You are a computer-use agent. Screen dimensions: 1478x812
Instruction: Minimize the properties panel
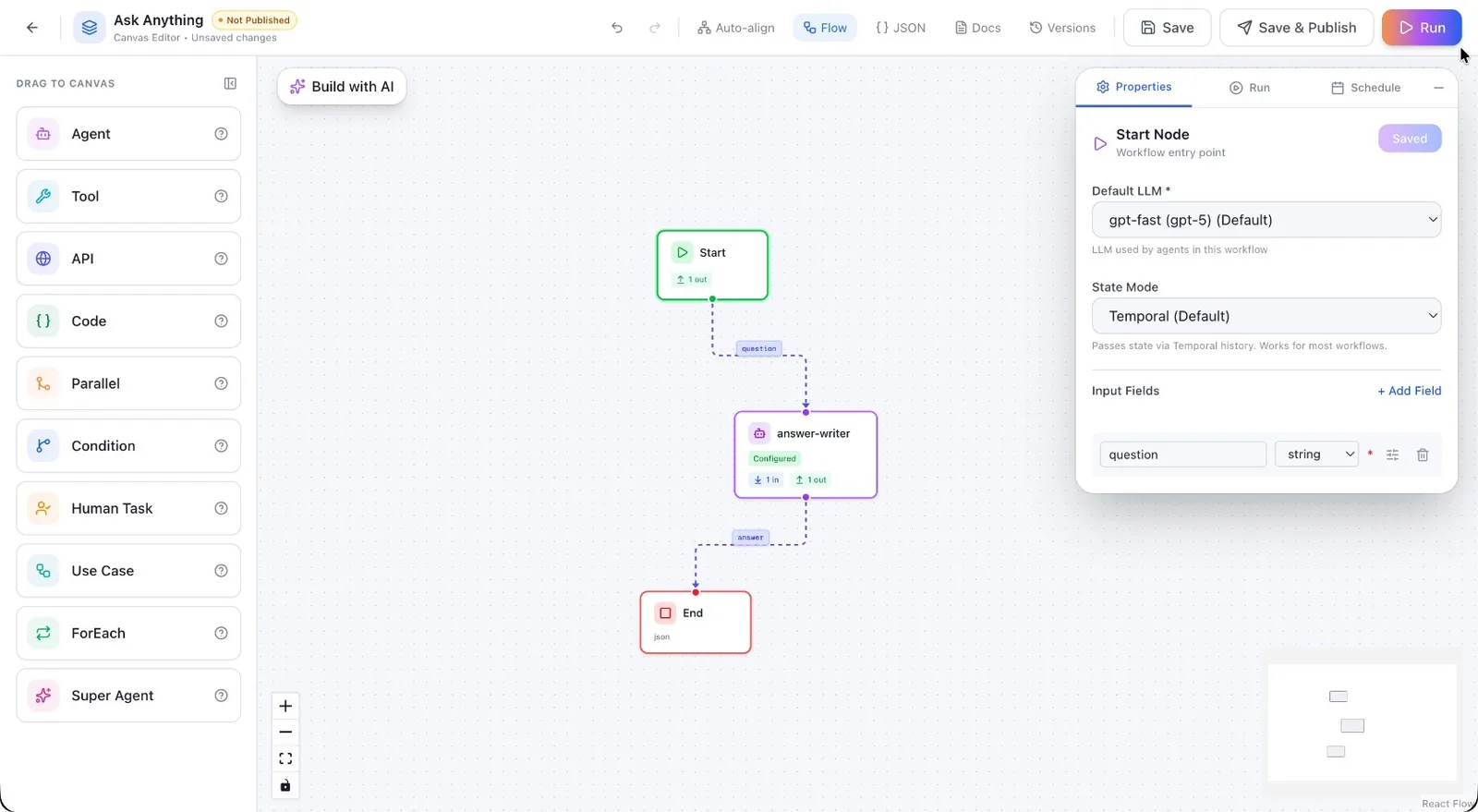1438,88
